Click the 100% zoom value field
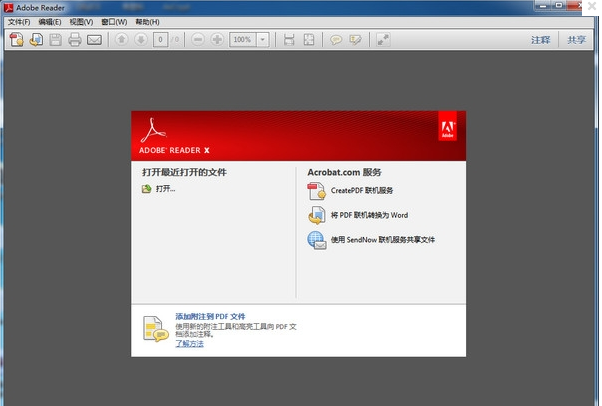Image resolution: width=602 pixels, height=406 pixels. tap(243, 40)
